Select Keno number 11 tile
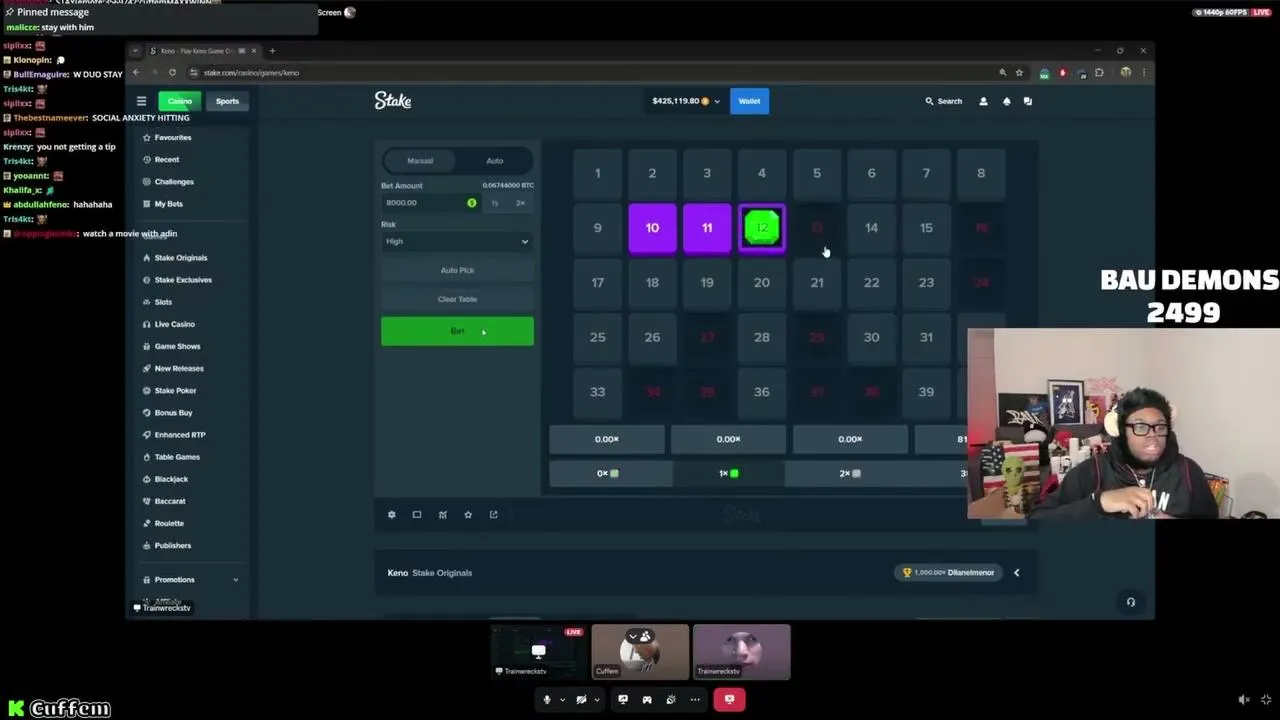The image size is (1280, 720). pos(707,228)
